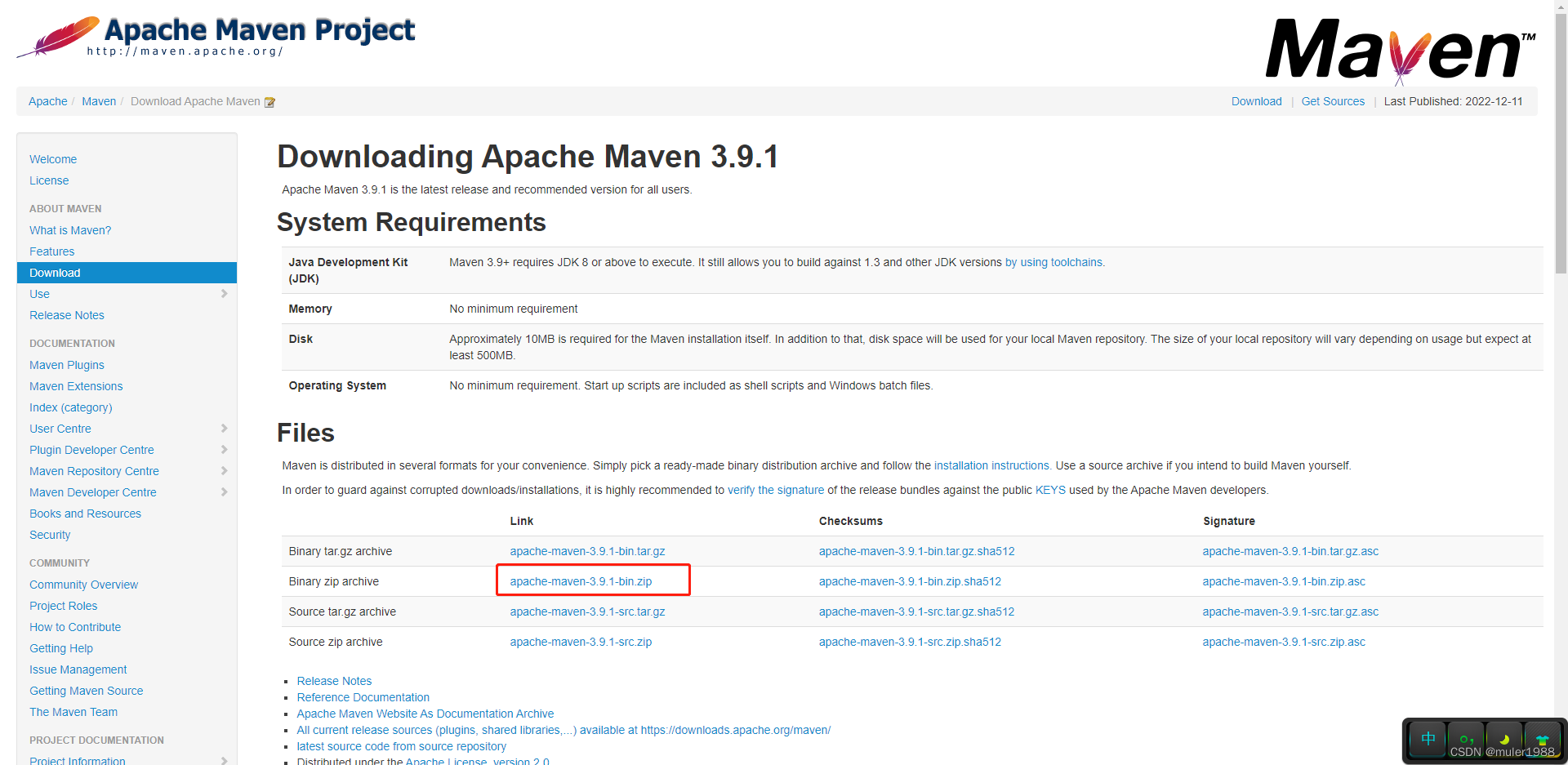
Task: Open the Welcome sidebar item
Action: (53, 159)
